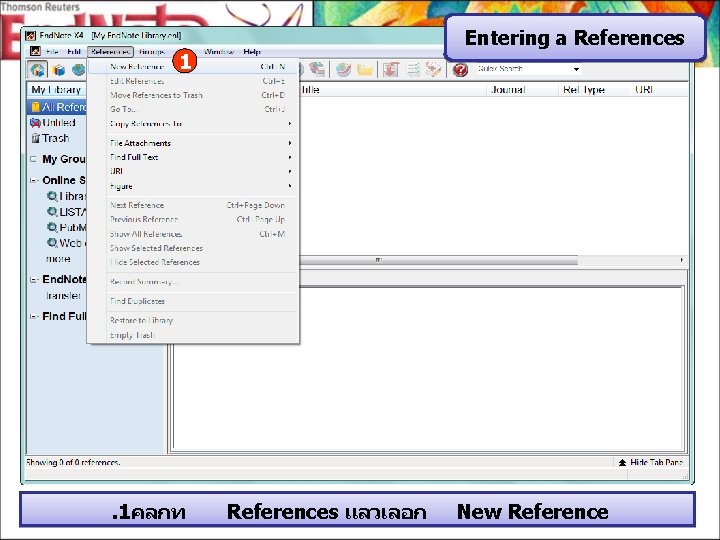Select the PubMed online search entry

(66, 227)
